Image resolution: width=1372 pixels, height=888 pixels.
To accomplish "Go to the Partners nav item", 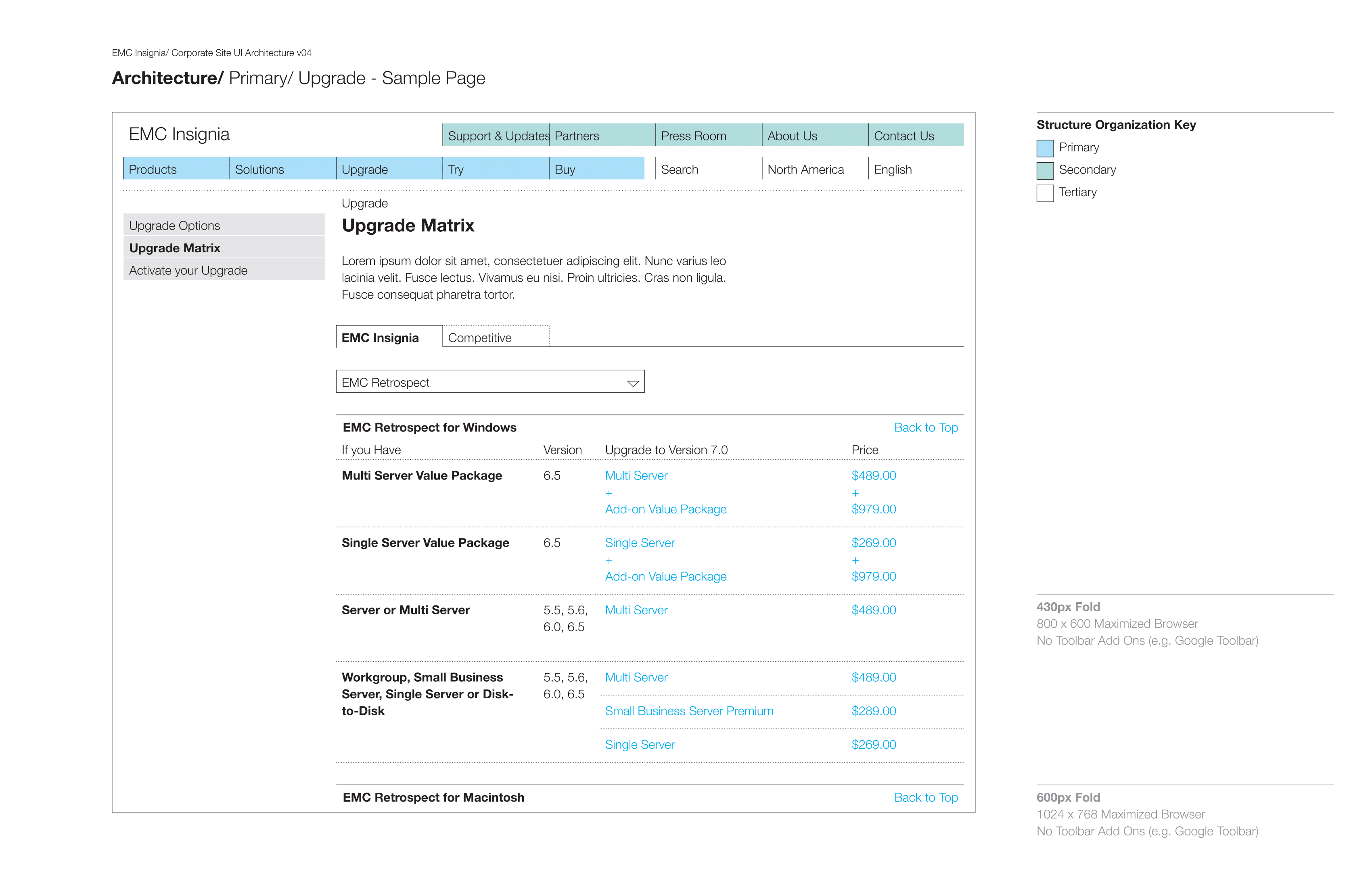I will coord(602,135).
